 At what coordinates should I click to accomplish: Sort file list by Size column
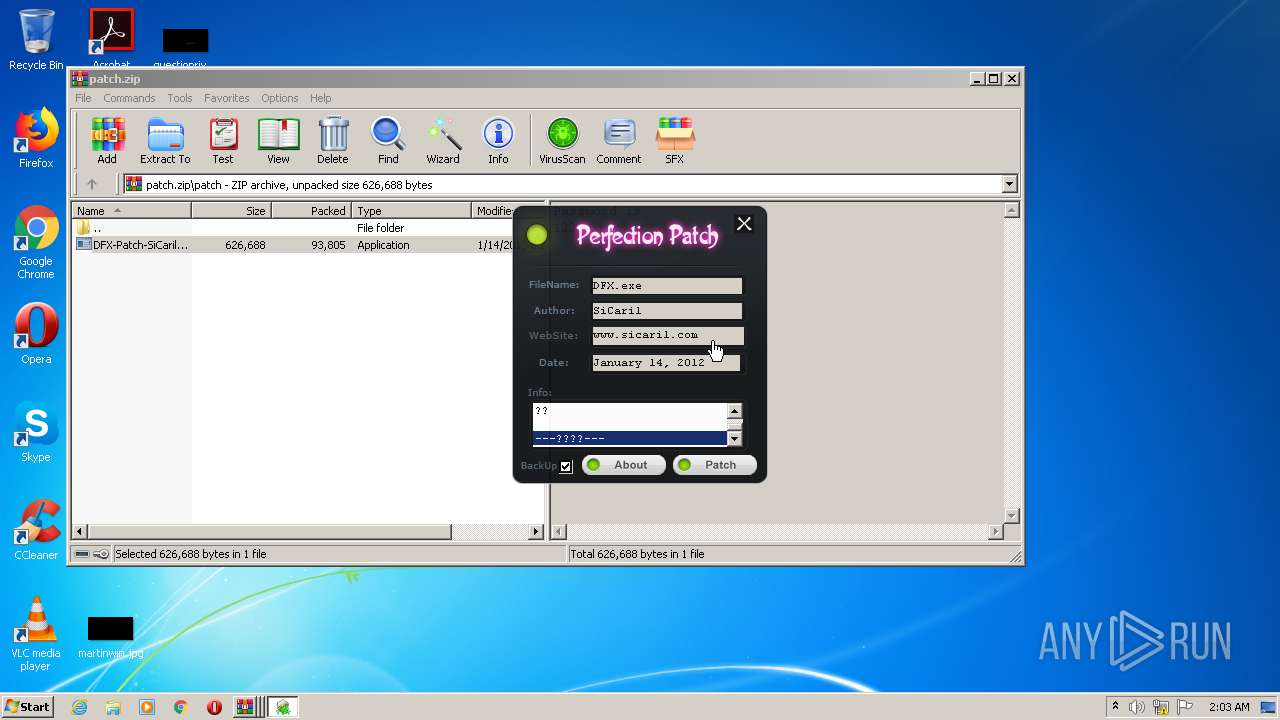tap(232, 211)
